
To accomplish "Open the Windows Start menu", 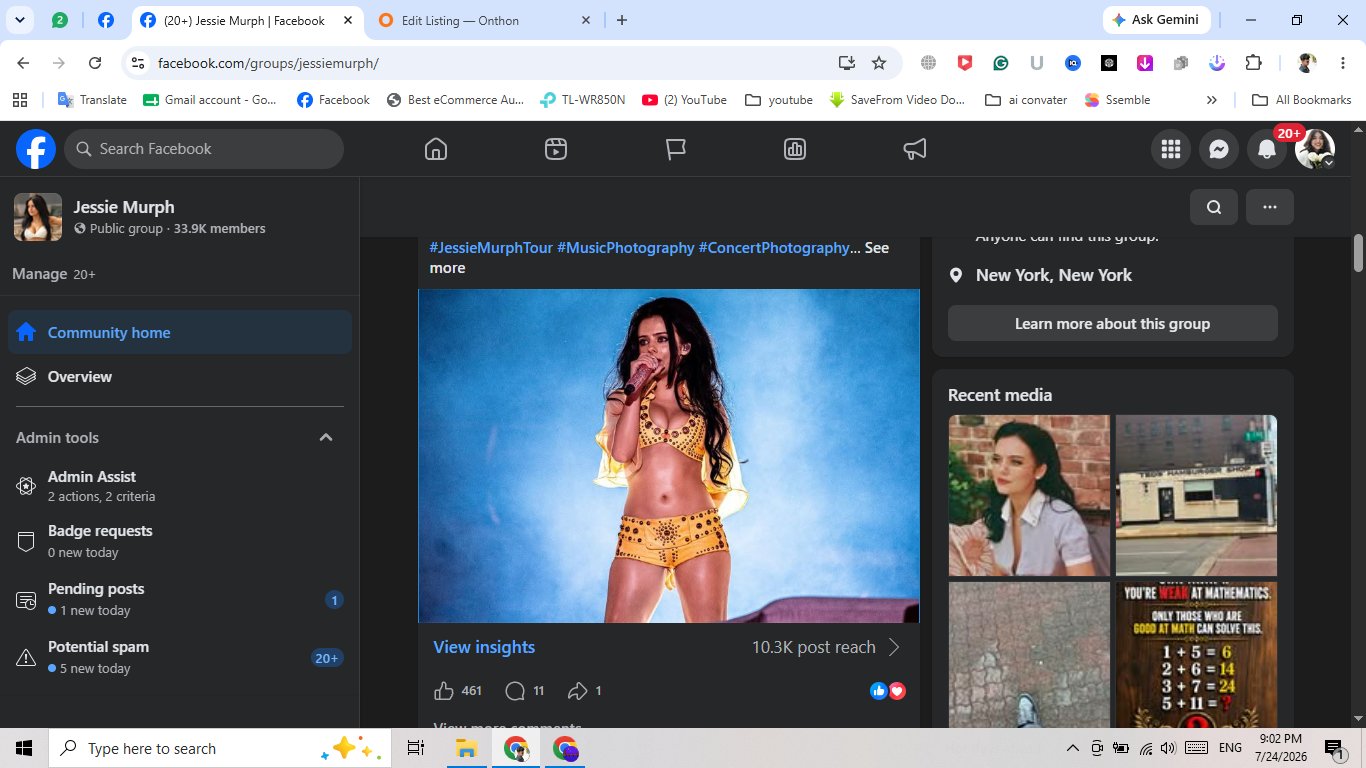I will [x=24, y=748].
